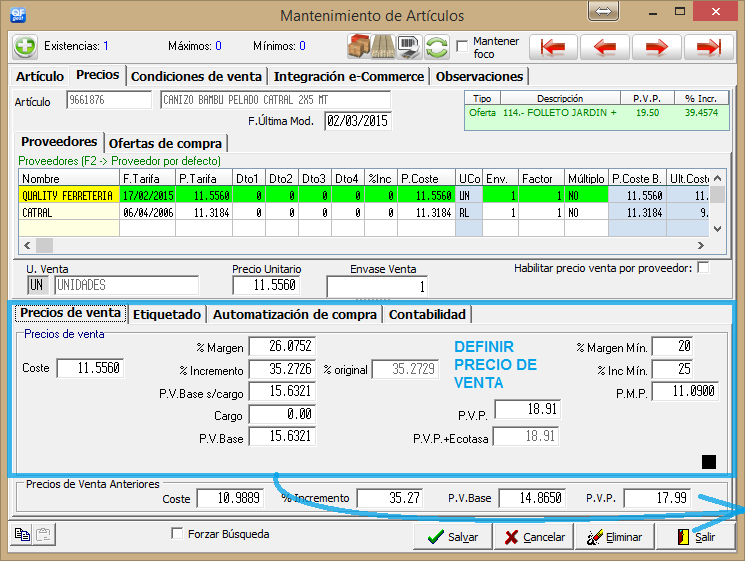Screen dimensions: 745x561
Task: Click the green plus add-article icon
Action: tap(25, 47)
